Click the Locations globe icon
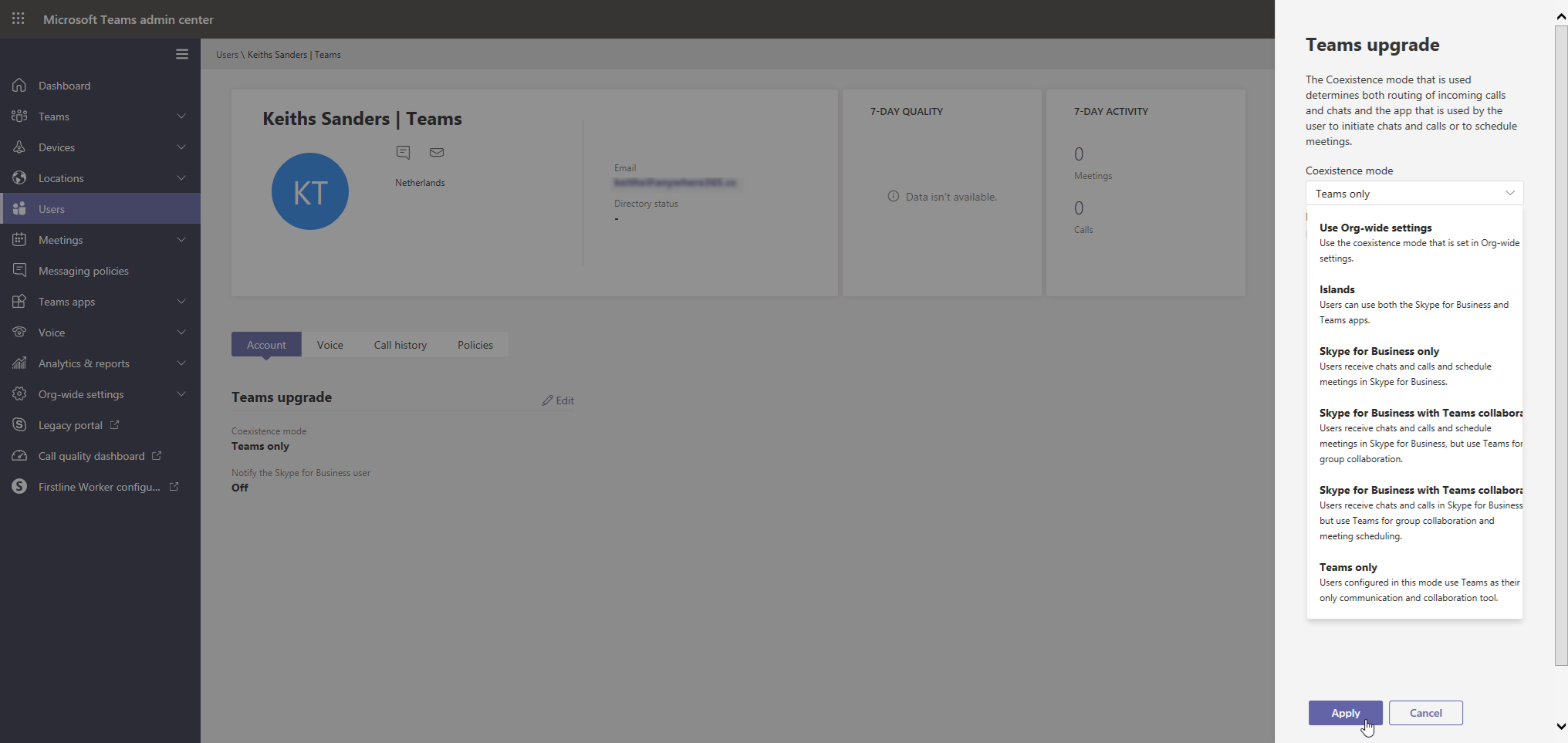The height and width of the screenshot is (743, 1568). click(x=19, y=177)
